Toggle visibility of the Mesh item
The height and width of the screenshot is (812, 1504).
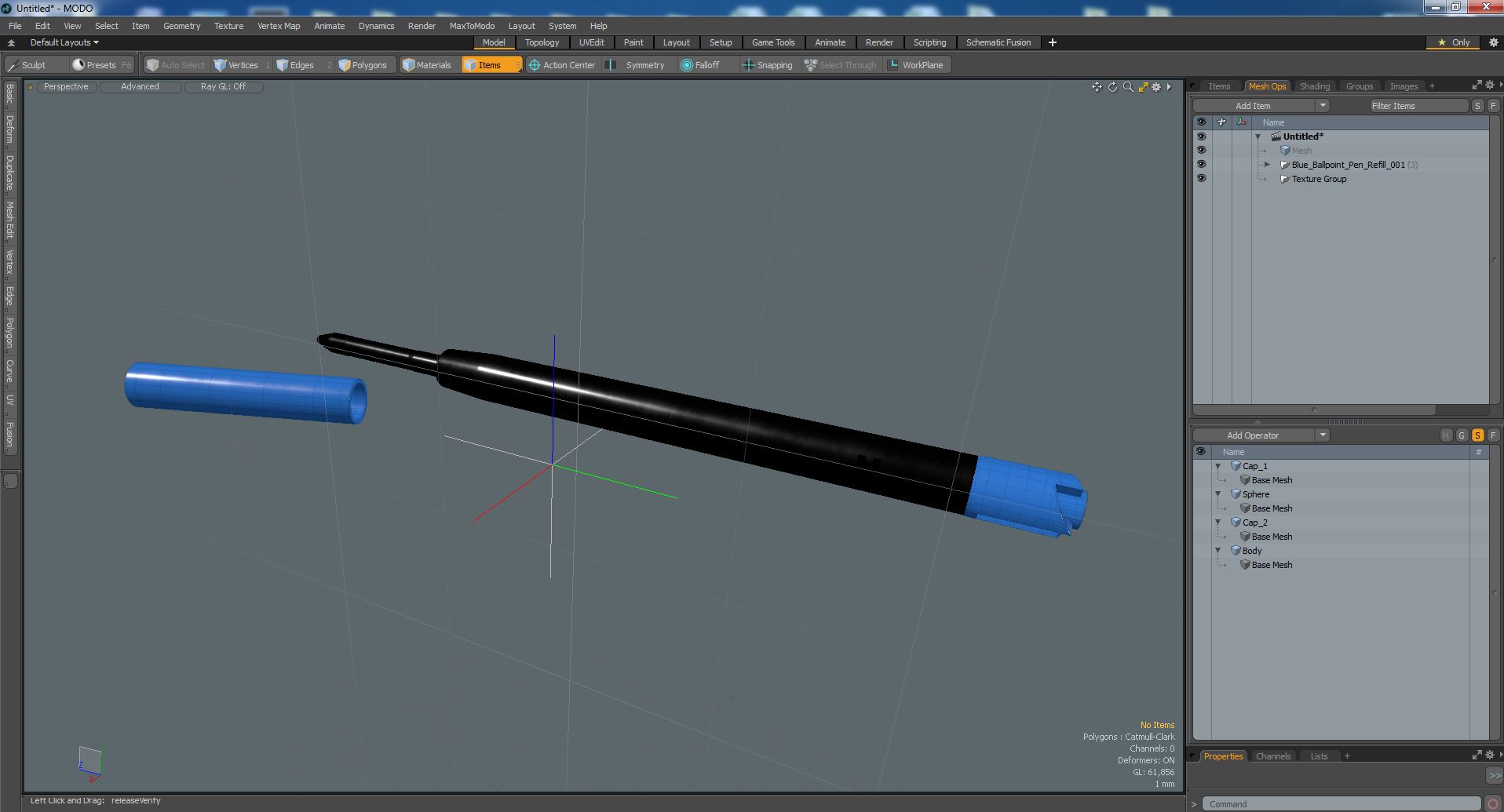(1201, 151)
